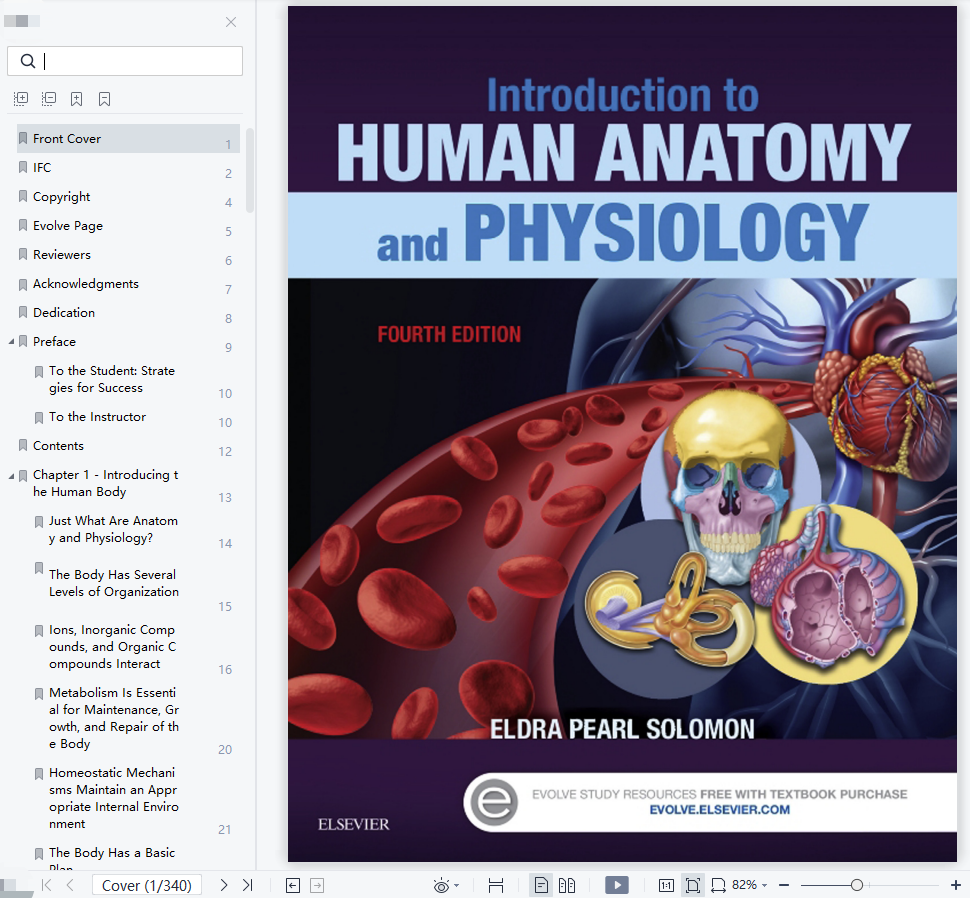This screenshot has width=970, height=898.
Task: Open the Acknowledgments bookmark
Action: click(85, 284)
